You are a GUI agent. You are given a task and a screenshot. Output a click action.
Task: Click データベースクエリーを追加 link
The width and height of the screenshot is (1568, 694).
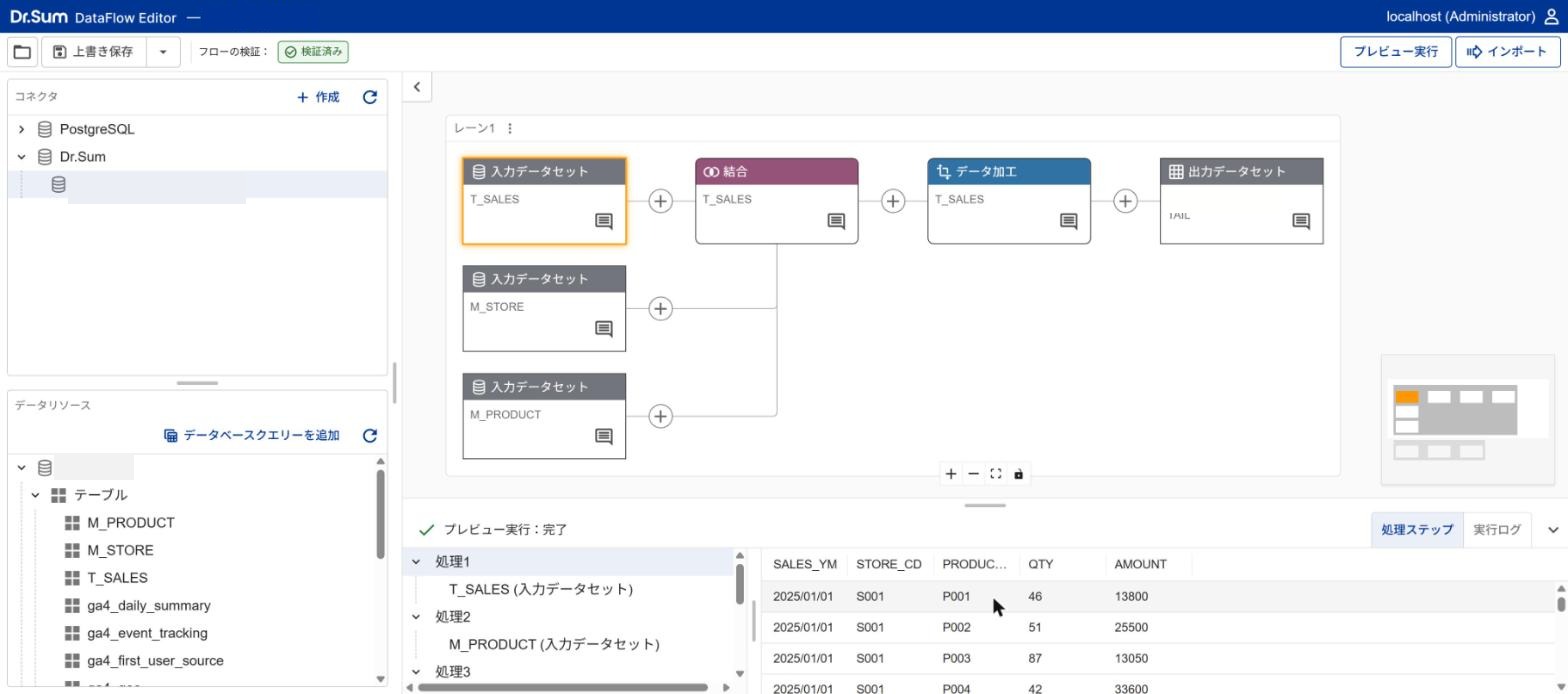coord(251,435)
